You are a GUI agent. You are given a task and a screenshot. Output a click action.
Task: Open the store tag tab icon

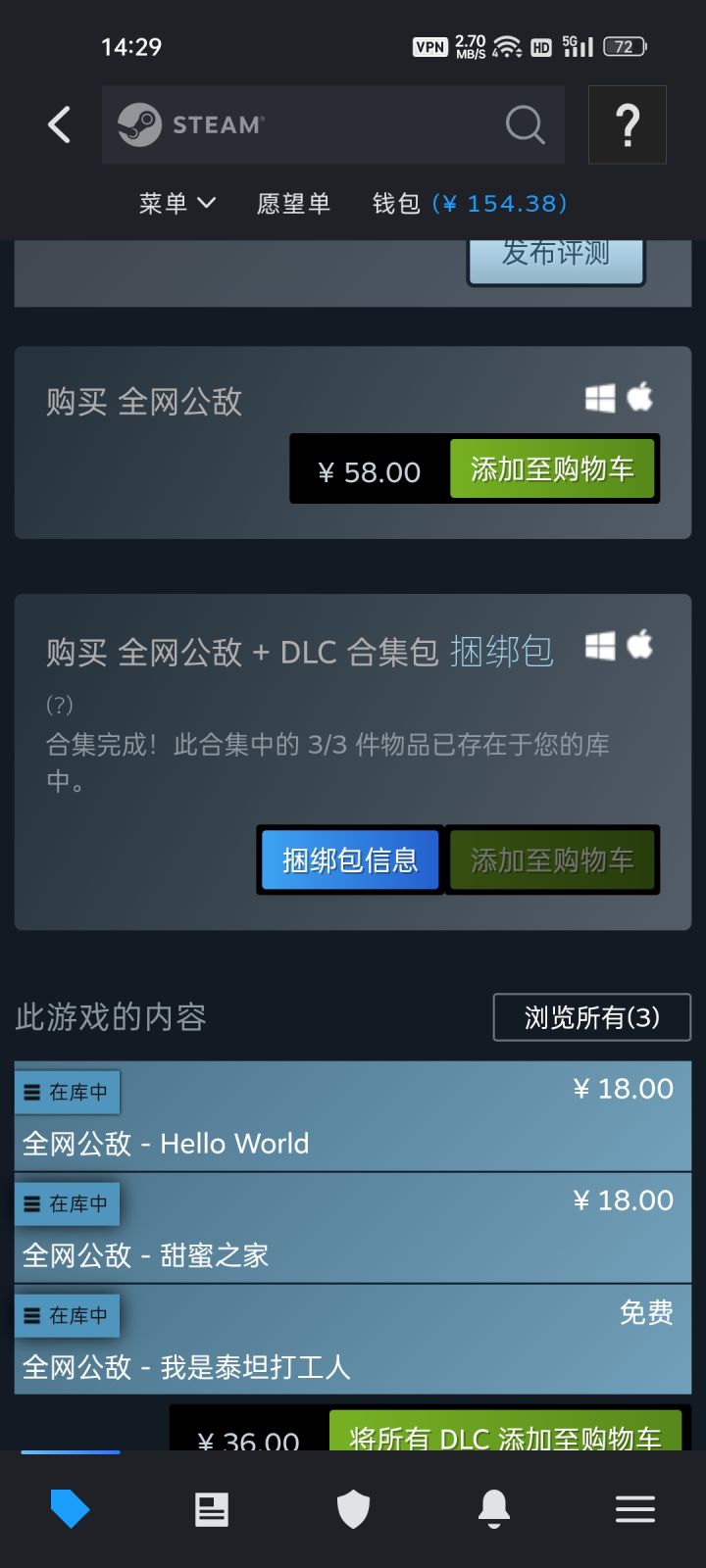click(x=70, y=1509)
